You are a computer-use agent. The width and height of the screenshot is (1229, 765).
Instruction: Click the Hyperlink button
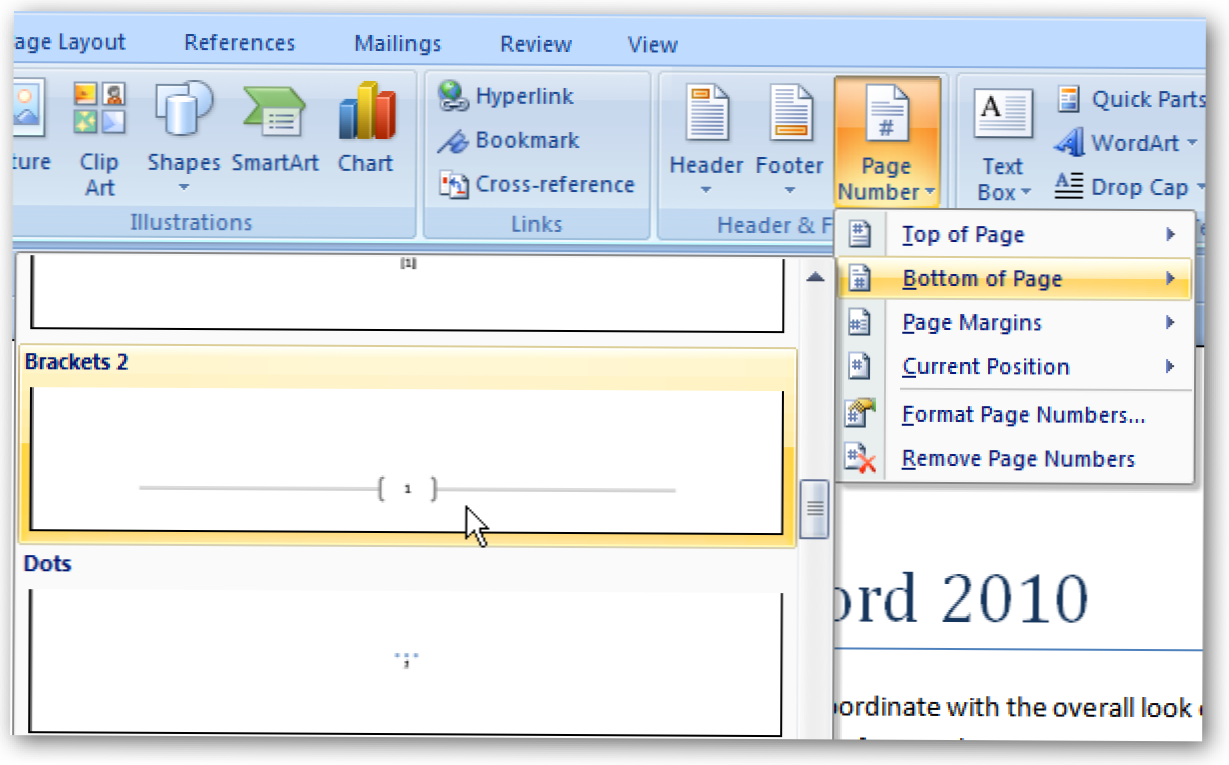click(506, 97)
